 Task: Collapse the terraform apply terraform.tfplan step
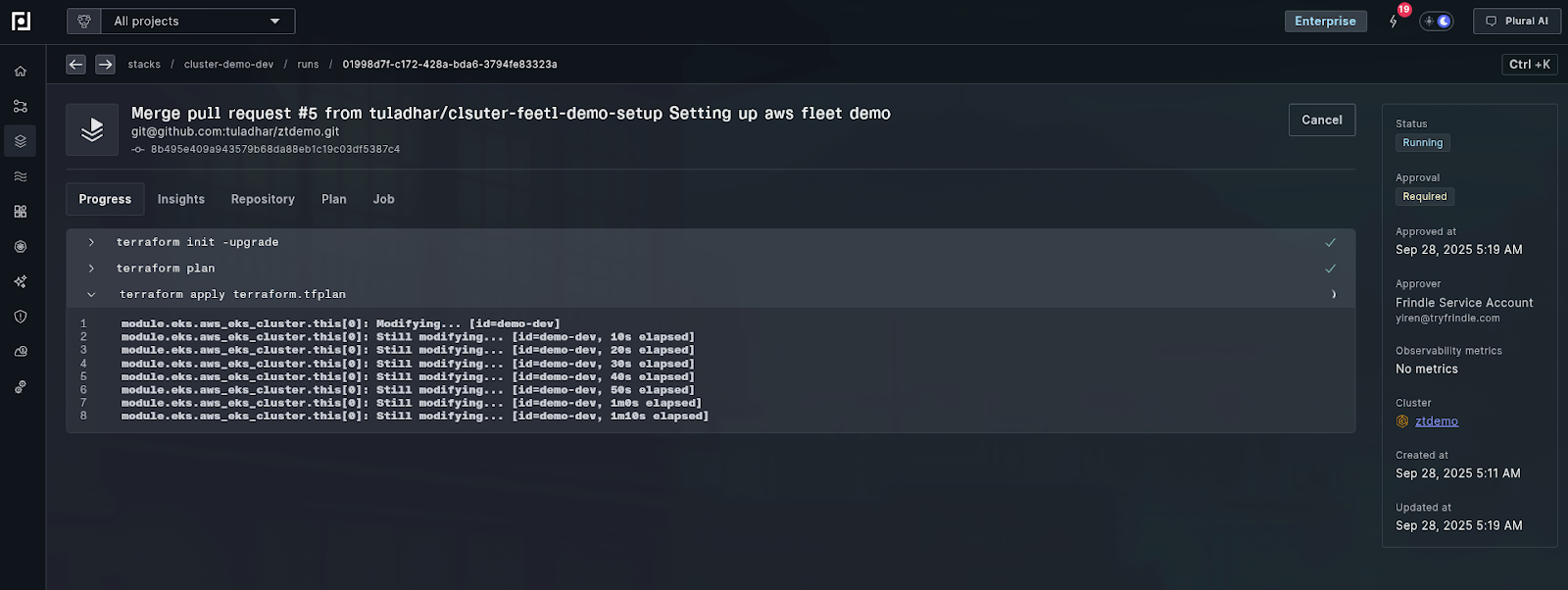(x=91, y=295)
